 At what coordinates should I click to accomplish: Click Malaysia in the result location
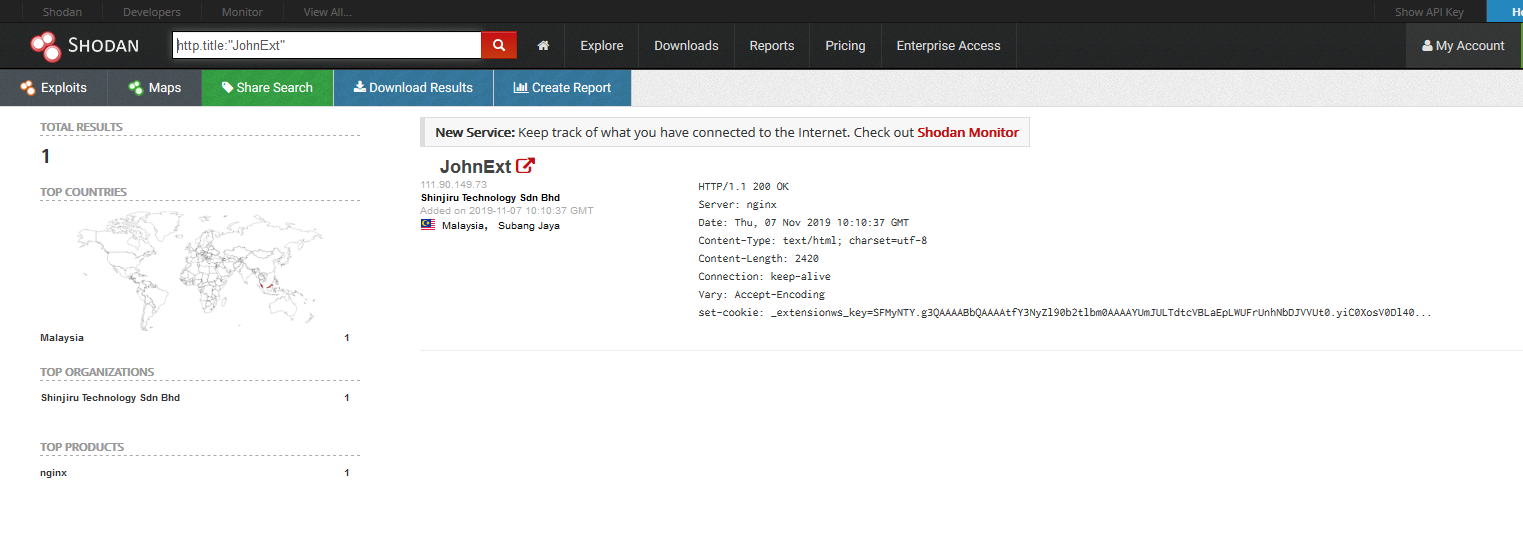tap(463, 226)
